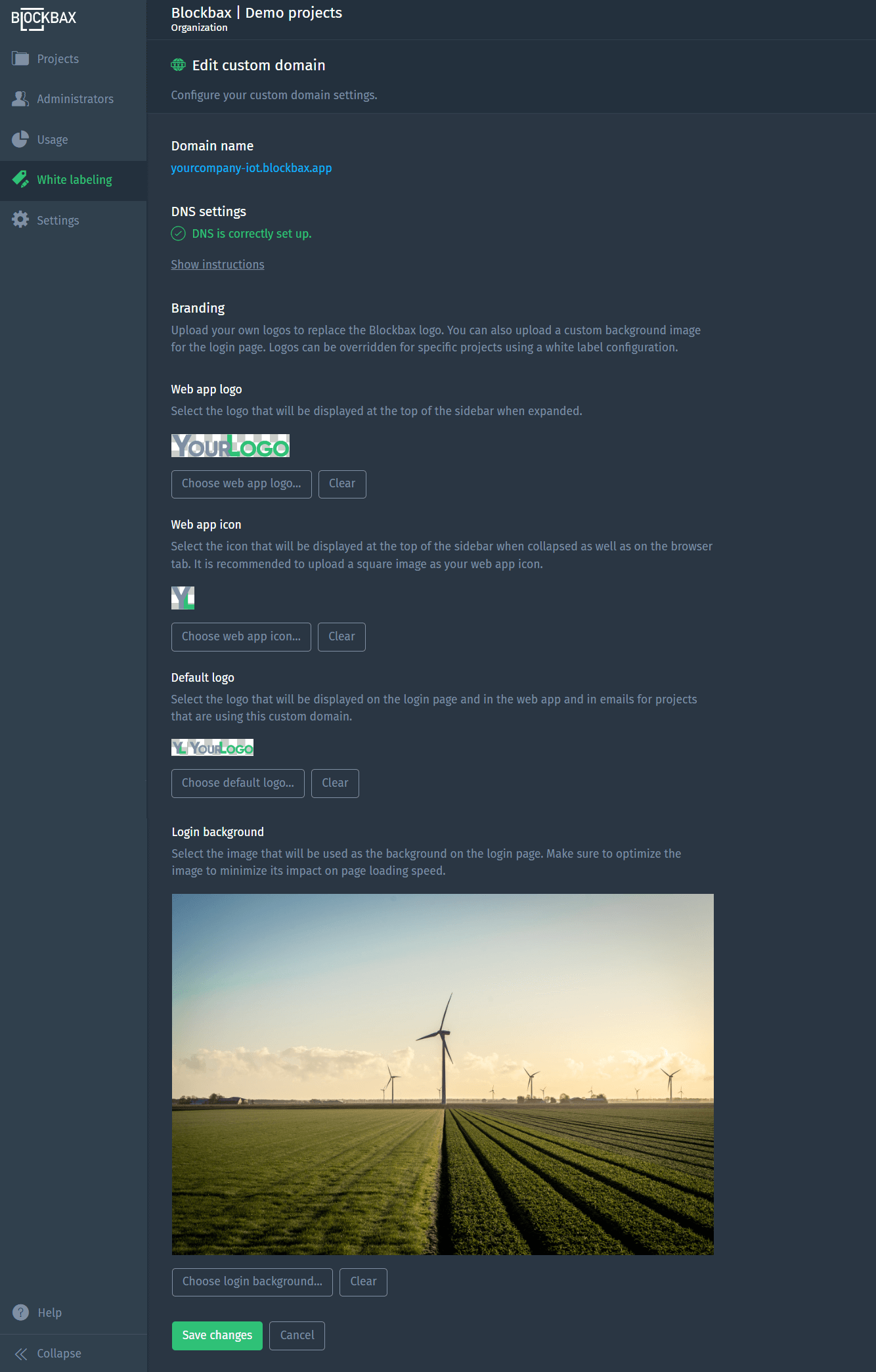This screenshot has height=1372, width=876.
Task: Clear the web app icon
Action: tap(341, 637)
